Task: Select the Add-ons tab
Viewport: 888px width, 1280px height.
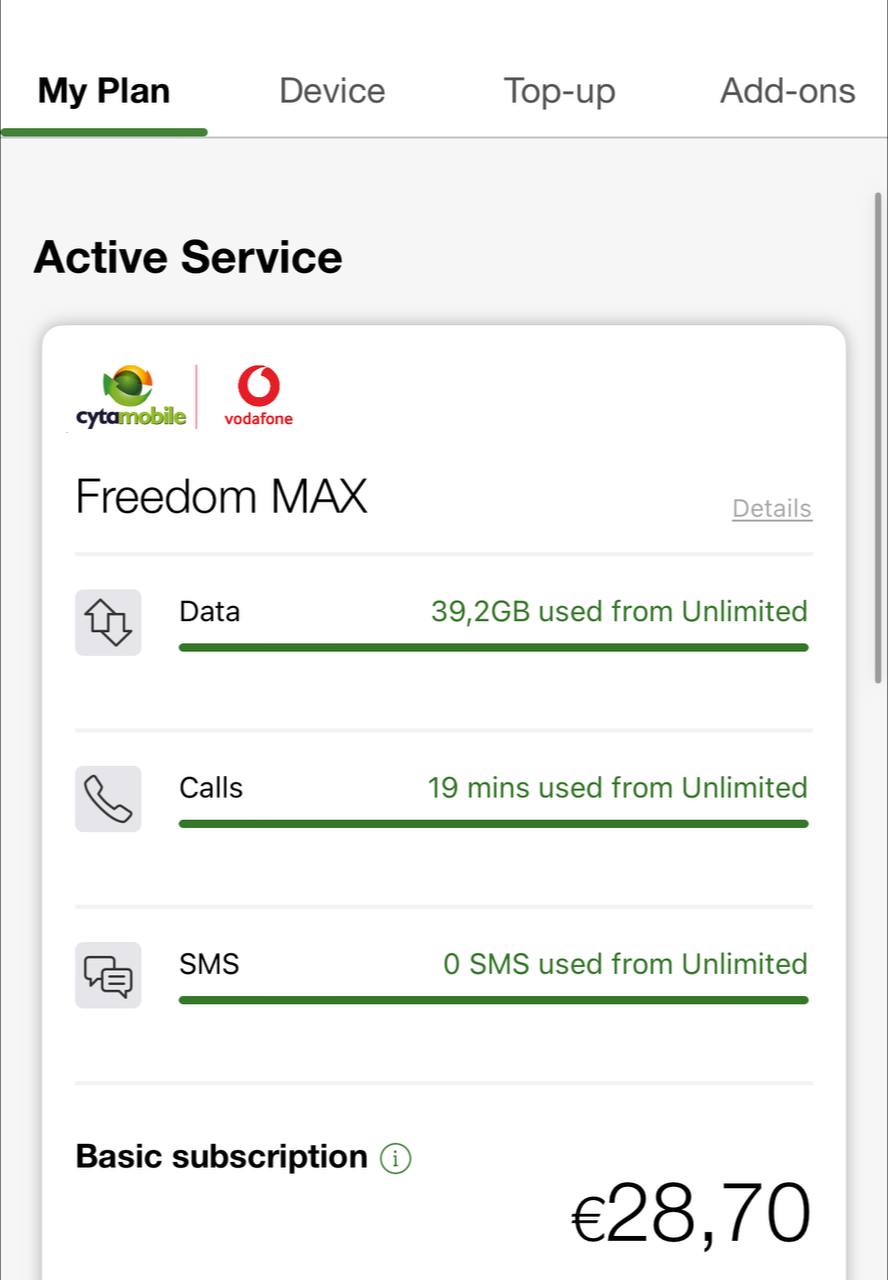Action: click(x=788, y=91)
